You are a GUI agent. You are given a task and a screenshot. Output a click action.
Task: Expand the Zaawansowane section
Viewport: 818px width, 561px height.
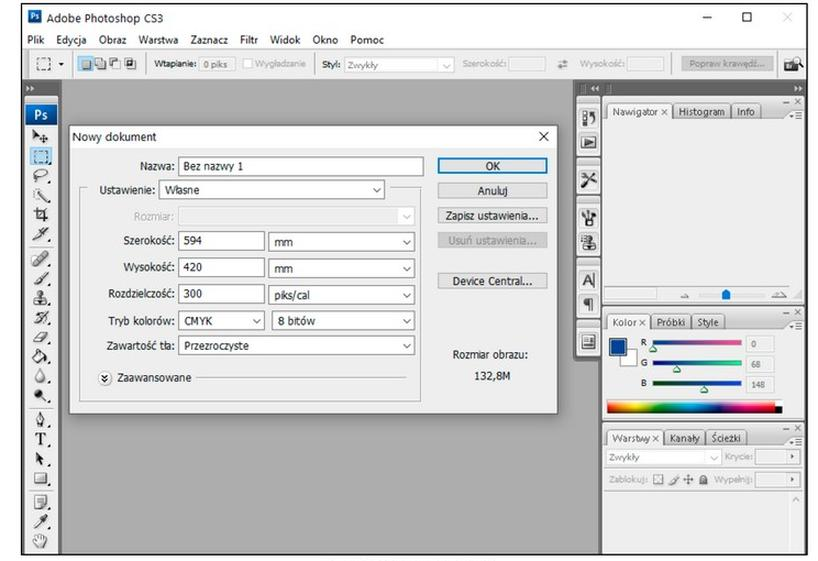coord(105,378)
